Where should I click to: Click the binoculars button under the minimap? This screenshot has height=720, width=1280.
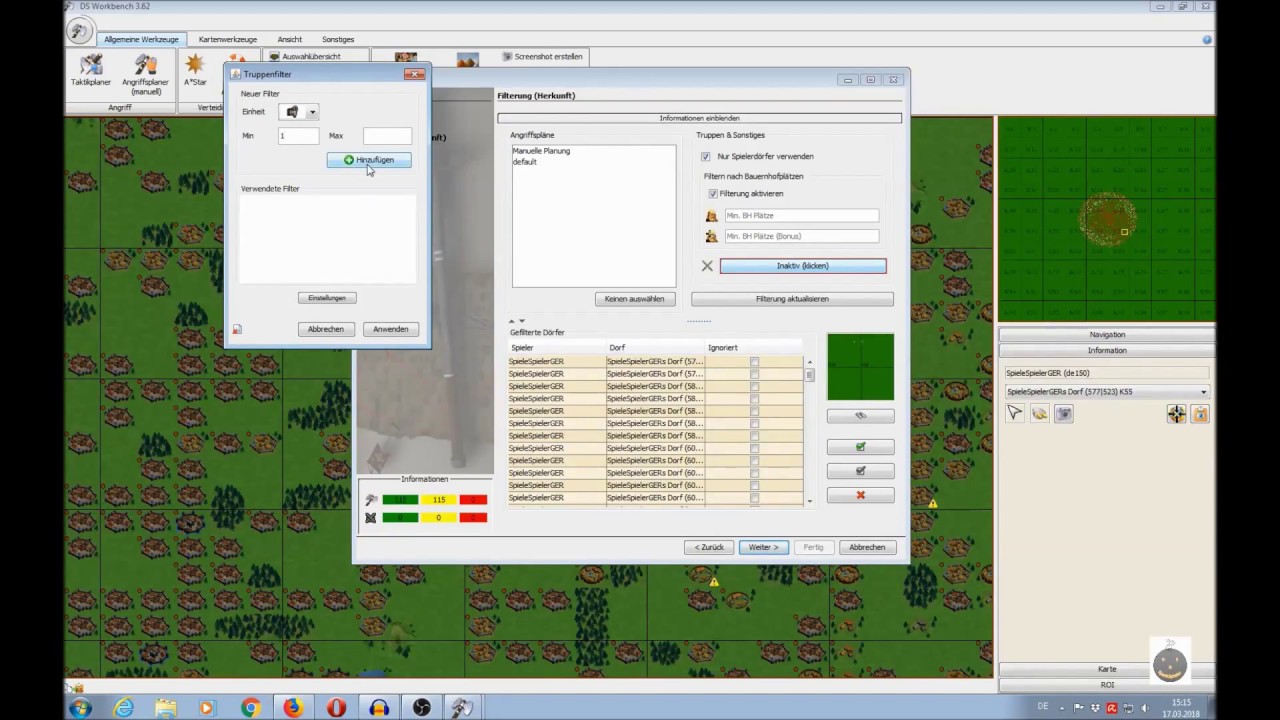[x=860, y=416]
